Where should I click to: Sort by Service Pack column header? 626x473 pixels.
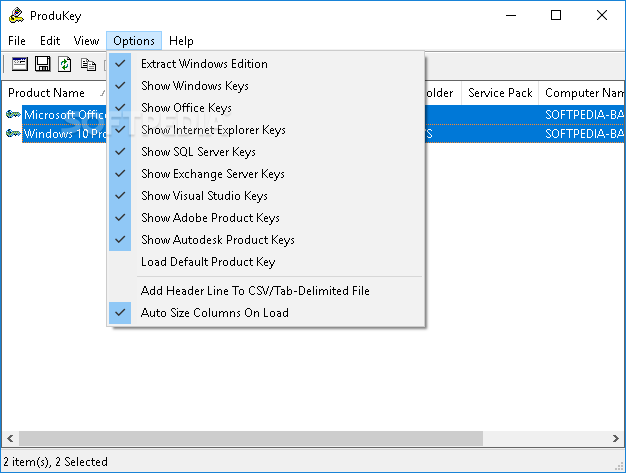click(500, 93)
